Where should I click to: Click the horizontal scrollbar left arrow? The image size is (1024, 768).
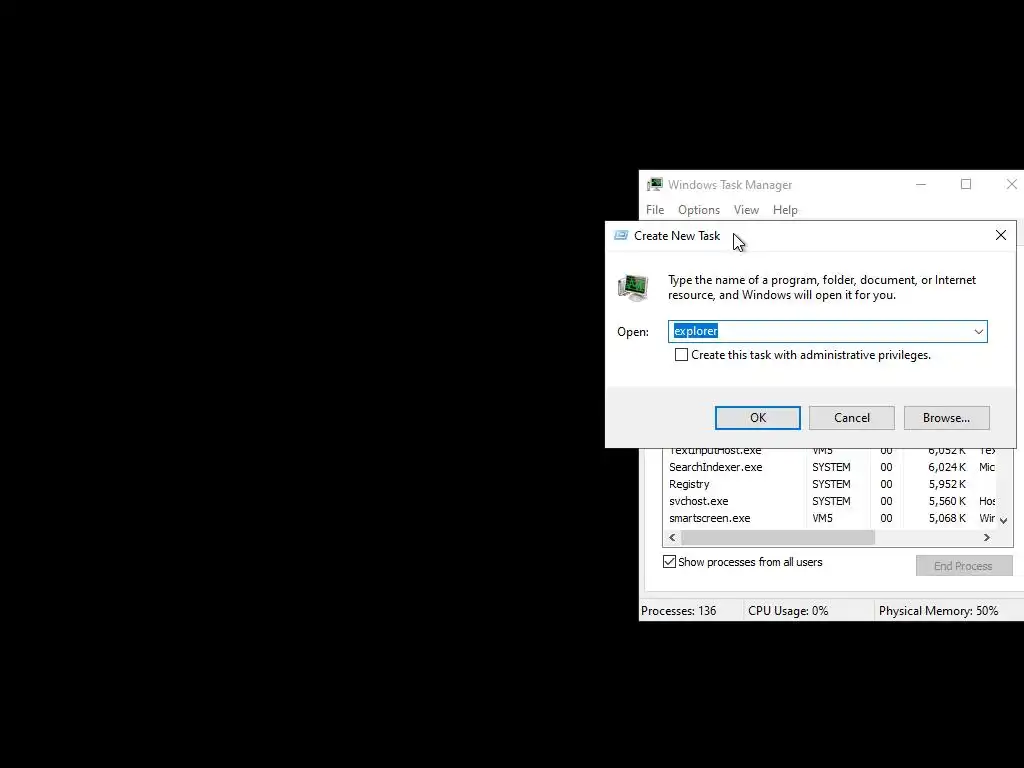[673, 537]
